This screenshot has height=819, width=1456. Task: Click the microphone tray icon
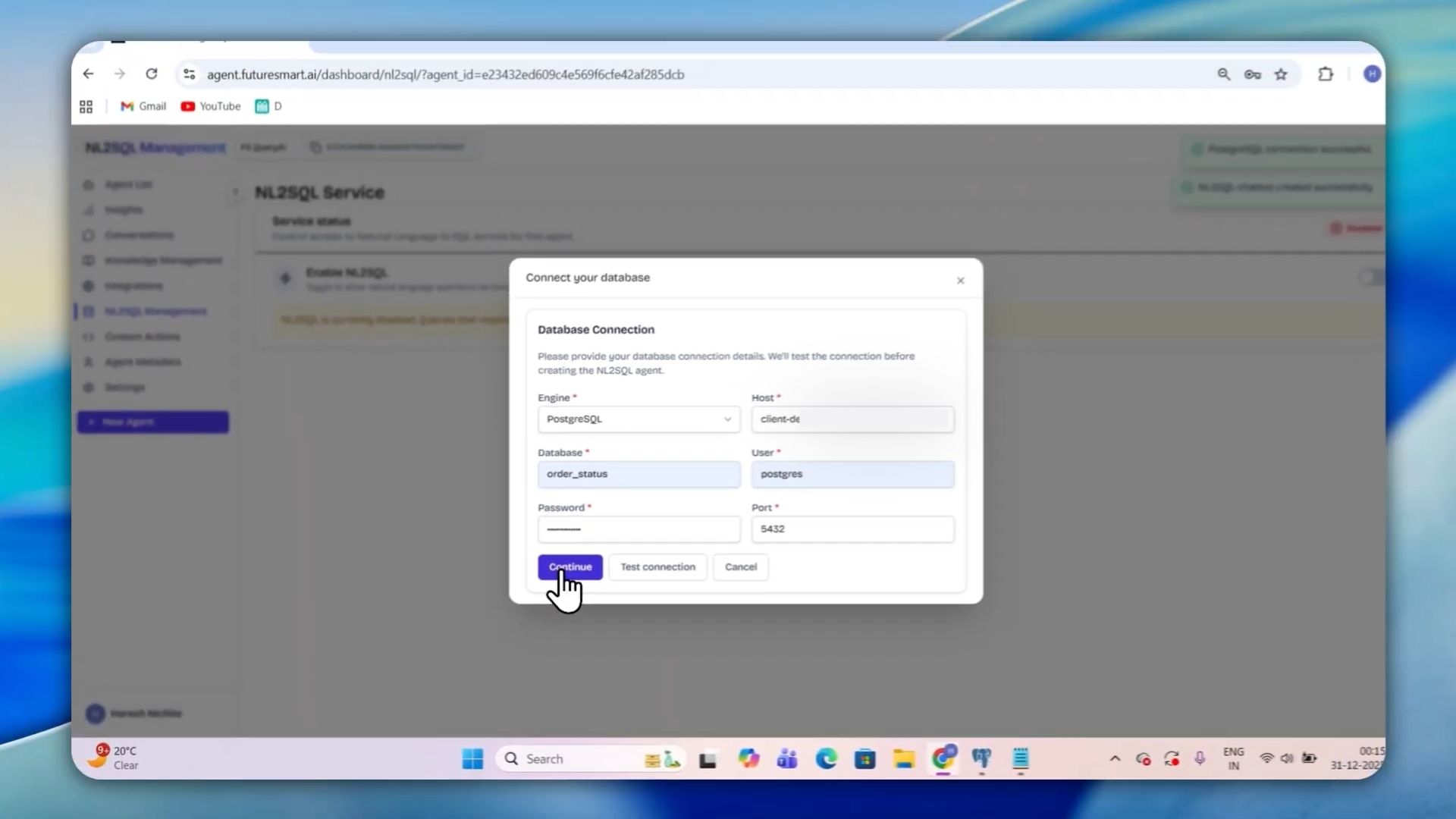click(x=1200, y=758)
